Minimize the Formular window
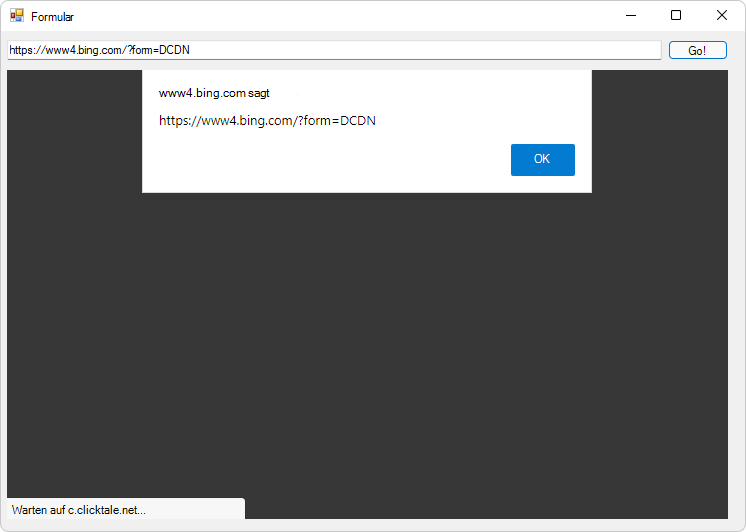Image resolution: width=746 pixels, height=532 pixels. pos(631,16)
